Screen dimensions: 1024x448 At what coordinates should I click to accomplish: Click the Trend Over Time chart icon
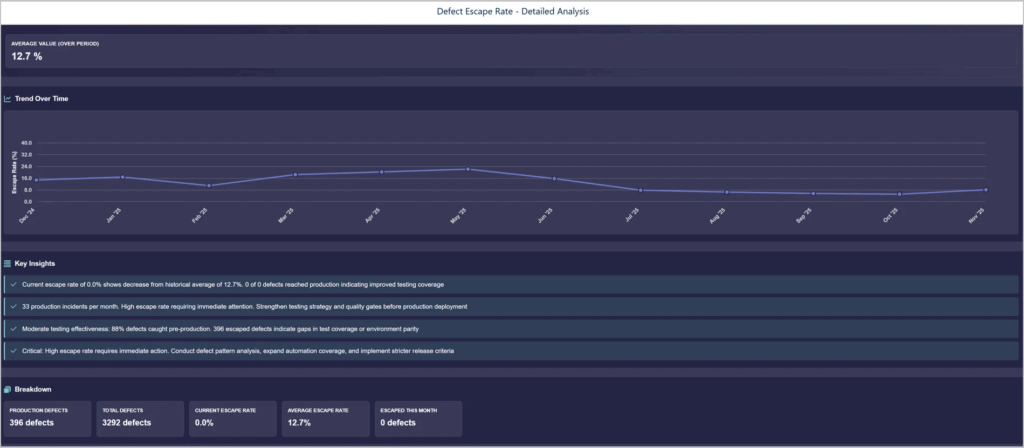[x=8, y=99]
